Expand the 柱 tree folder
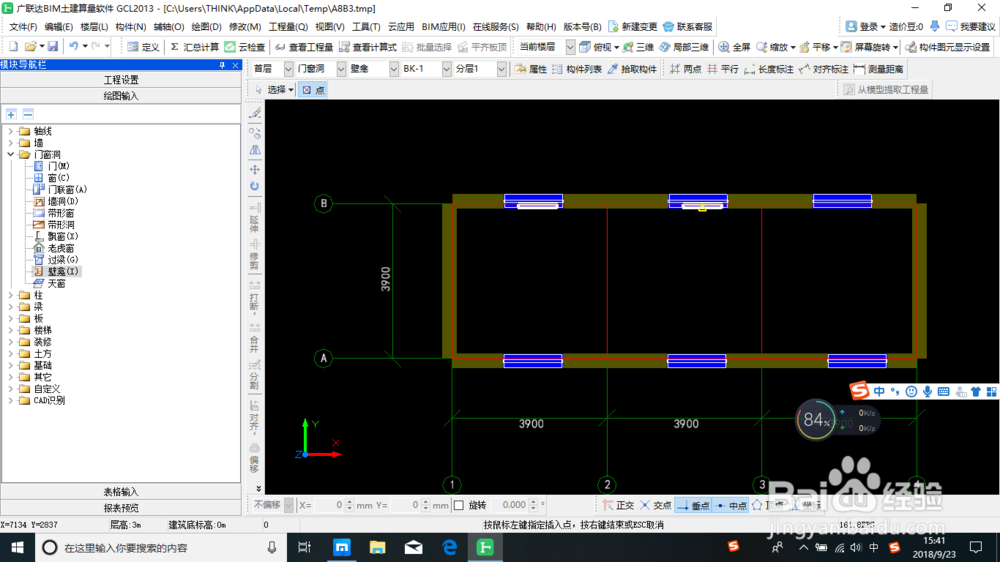Viewport: 1000px width, 562px height. 11,295
